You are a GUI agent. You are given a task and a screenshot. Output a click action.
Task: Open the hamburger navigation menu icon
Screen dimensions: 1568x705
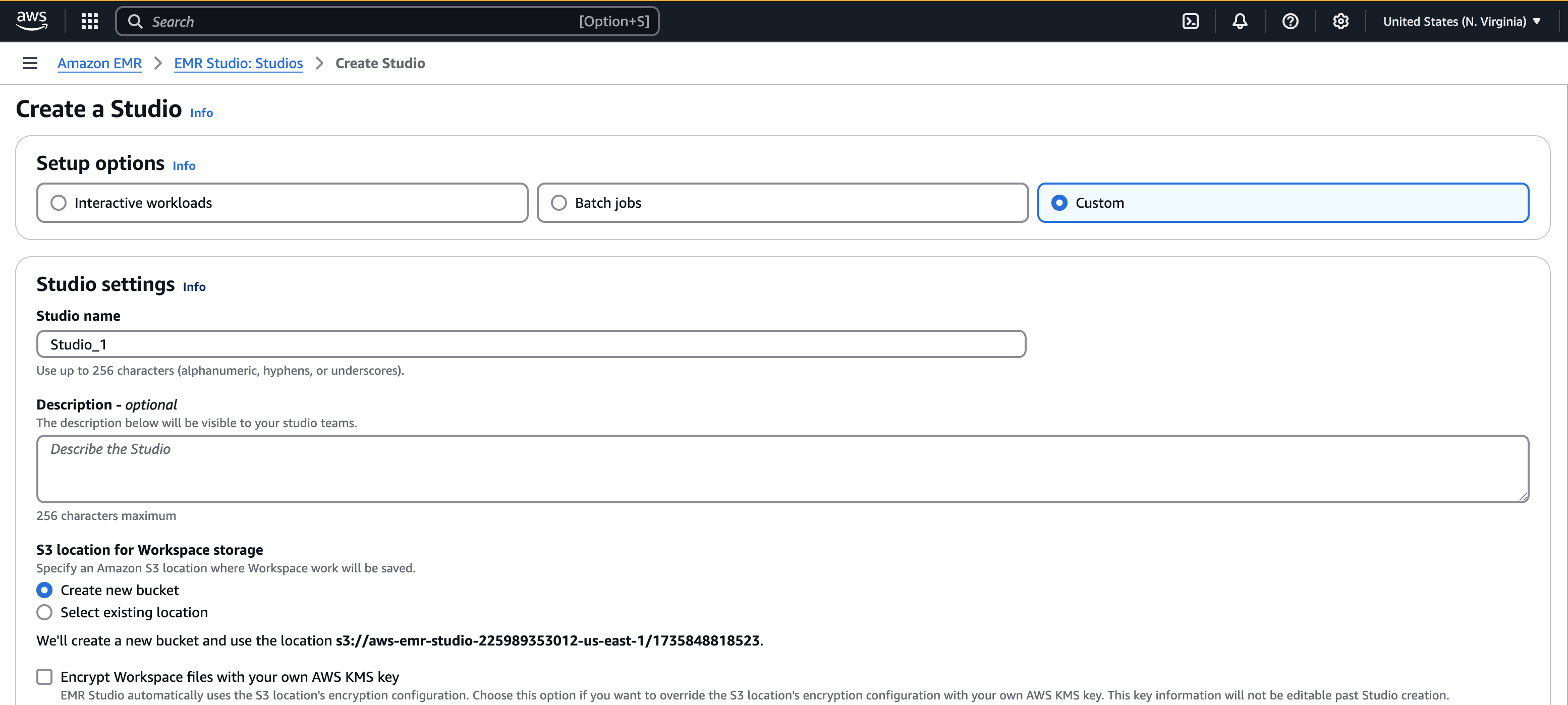(29, 63)
